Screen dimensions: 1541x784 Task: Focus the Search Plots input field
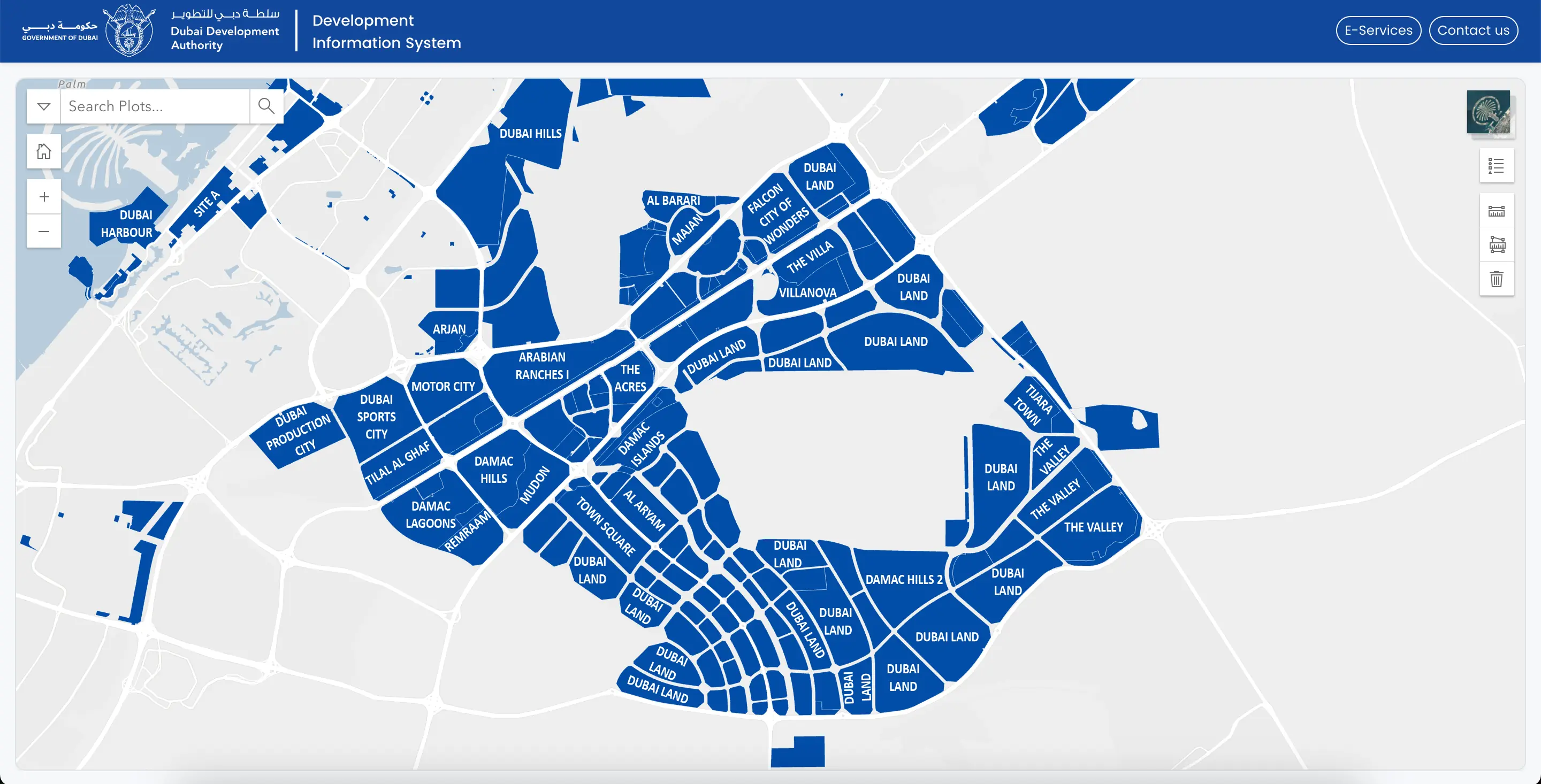click(155, 106)
